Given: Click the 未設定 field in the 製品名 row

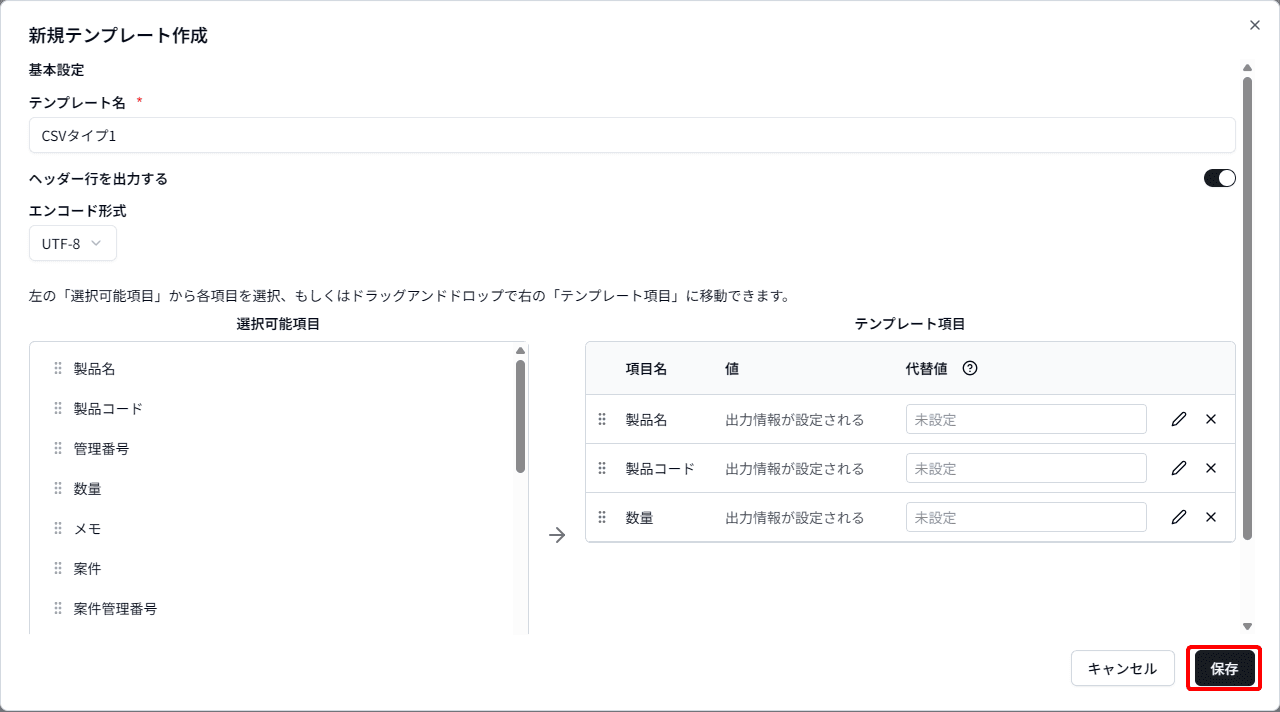Looking at the screenshot, I should (x=1026, y=419).
